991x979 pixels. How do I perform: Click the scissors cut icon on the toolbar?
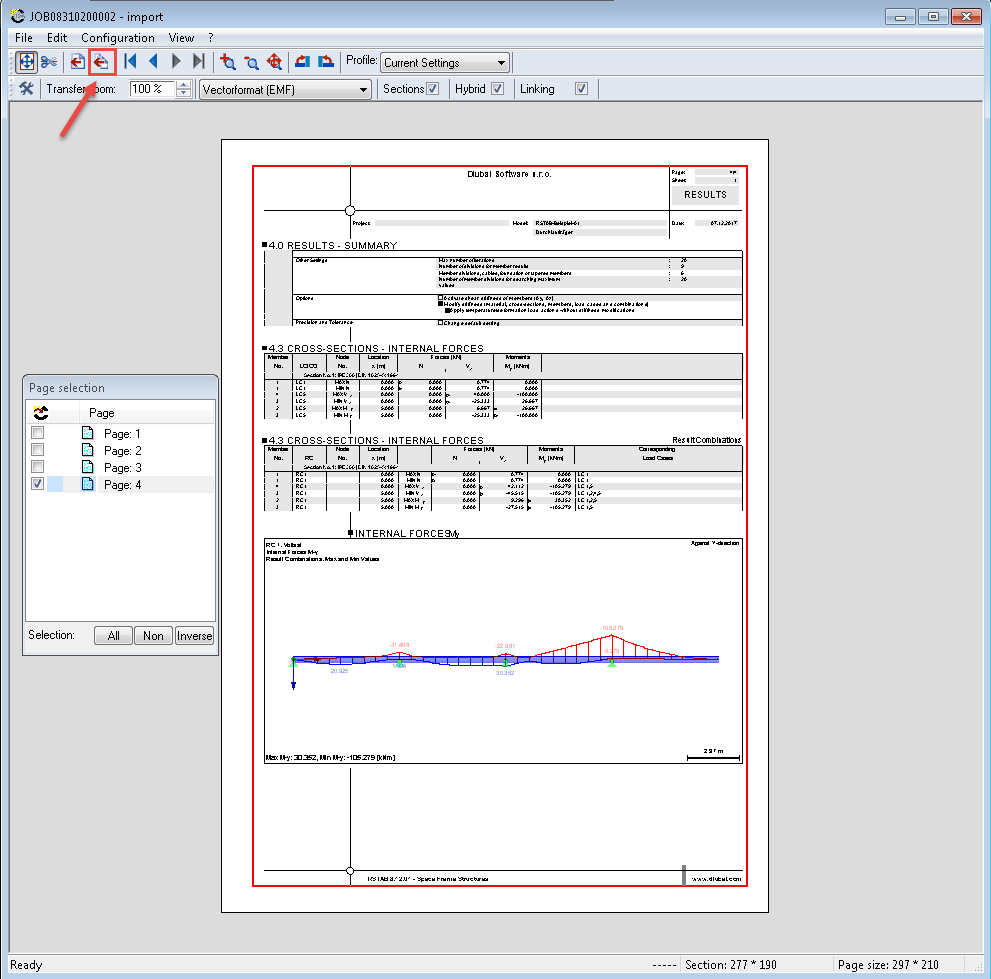(x=49, y=61)
